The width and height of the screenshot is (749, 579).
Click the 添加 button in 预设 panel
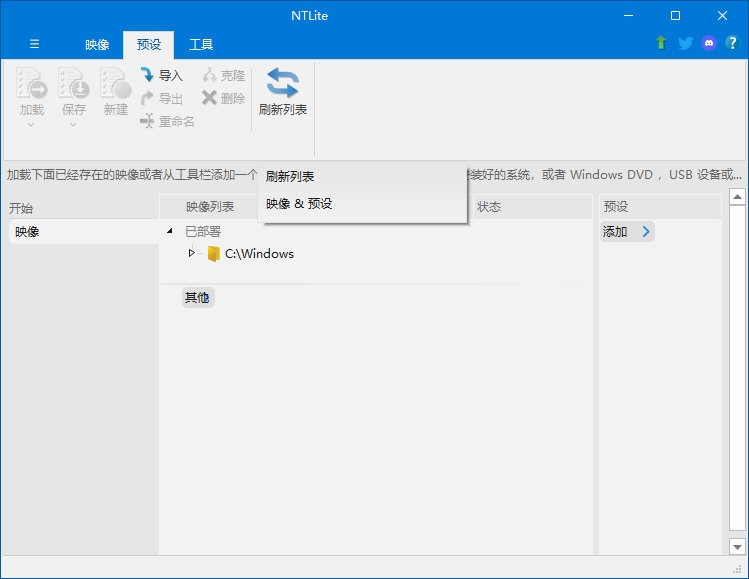click(x=627, y=232)
